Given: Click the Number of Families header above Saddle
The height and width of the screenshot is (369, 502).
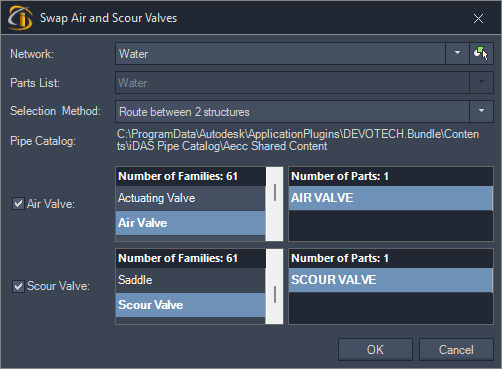Looking at the screenshot, I should coord(190,258).
